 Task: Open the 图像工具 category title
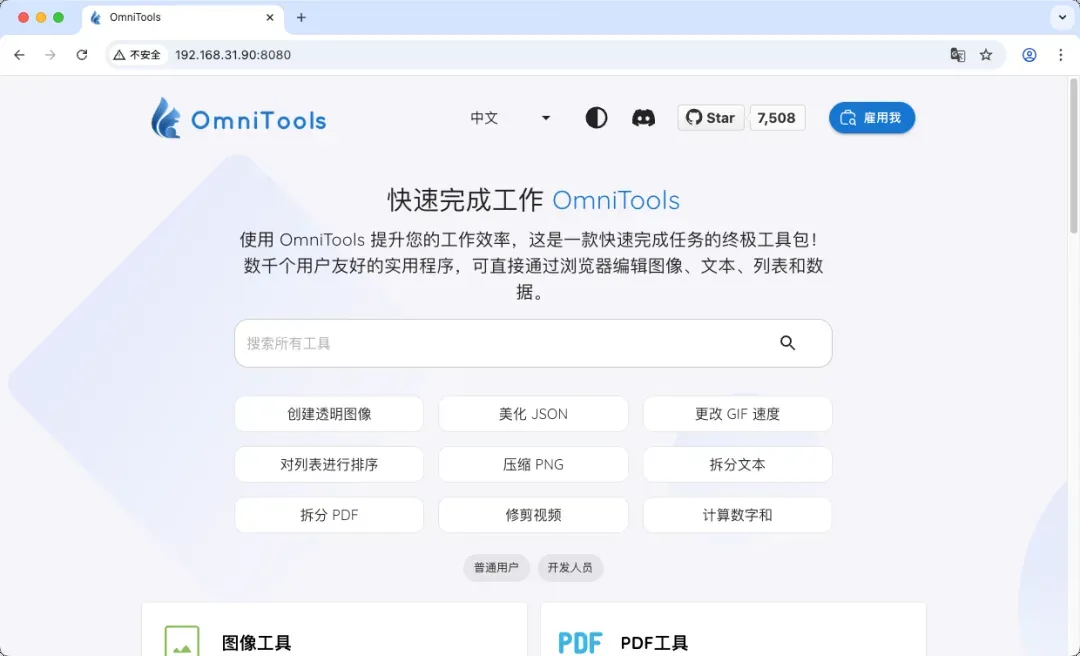(256, 644)
